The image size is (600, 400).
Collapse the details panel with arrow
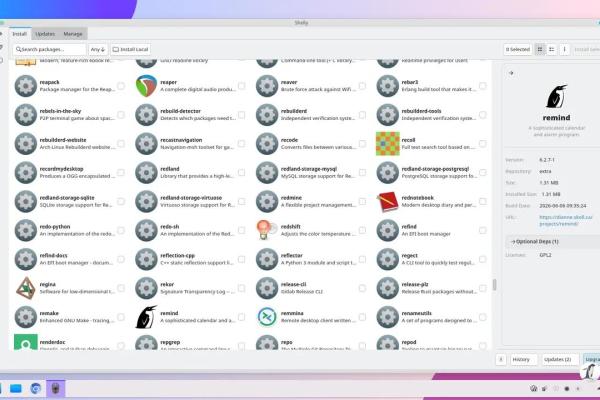(511, 73)
